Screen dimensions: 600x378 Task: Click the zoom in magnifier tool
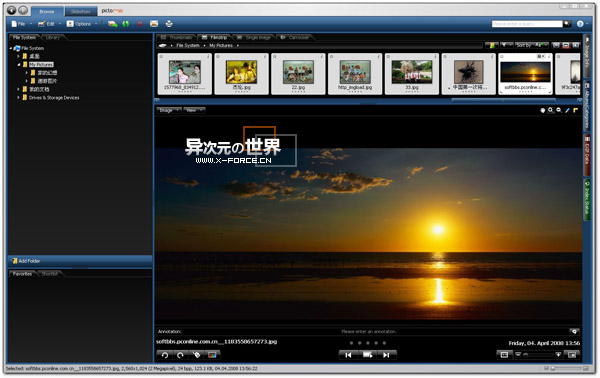[x=551, y=110]
